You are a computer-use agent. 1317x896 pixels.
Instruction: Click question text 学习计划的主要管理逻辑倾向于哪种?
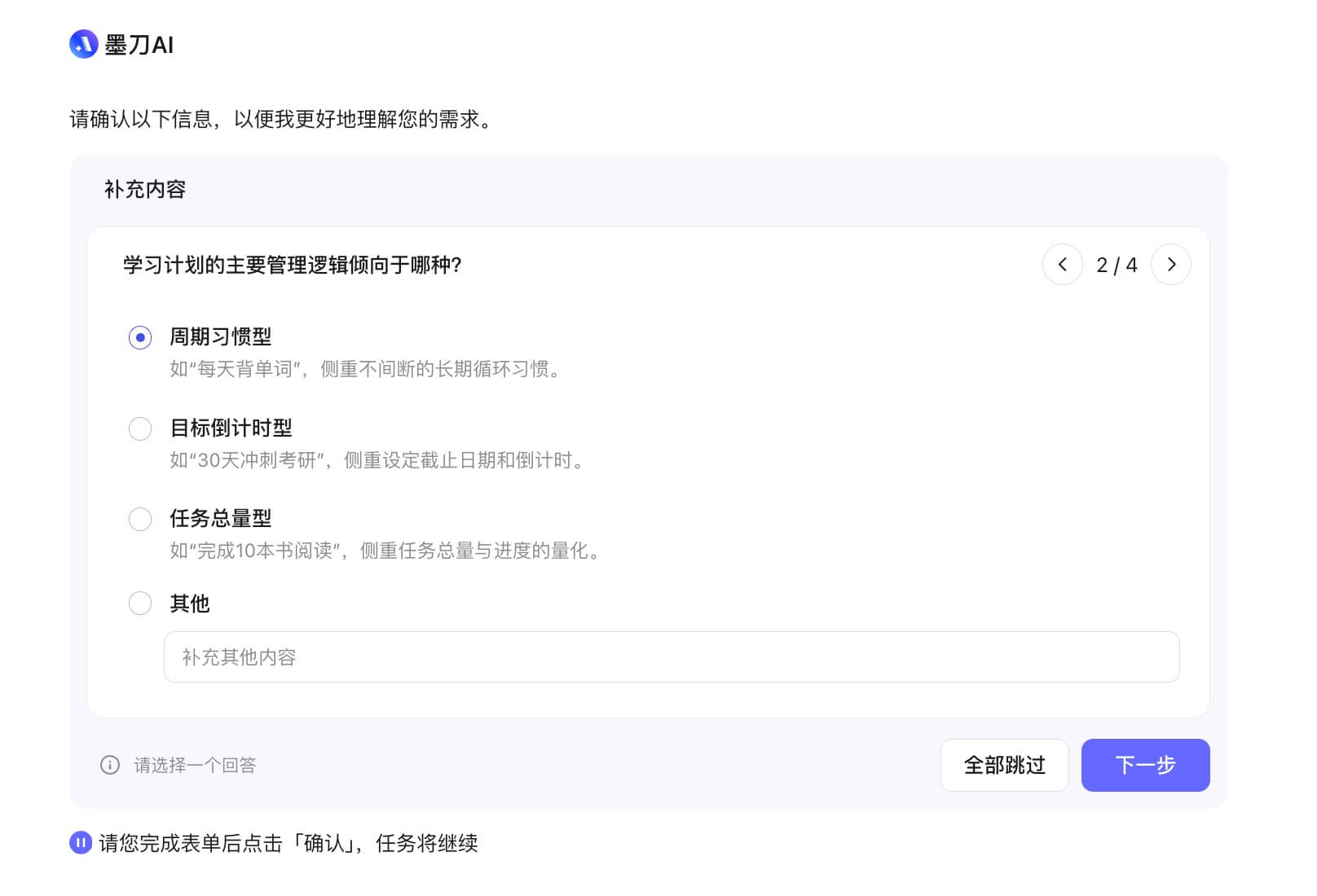tap(293, 266)
